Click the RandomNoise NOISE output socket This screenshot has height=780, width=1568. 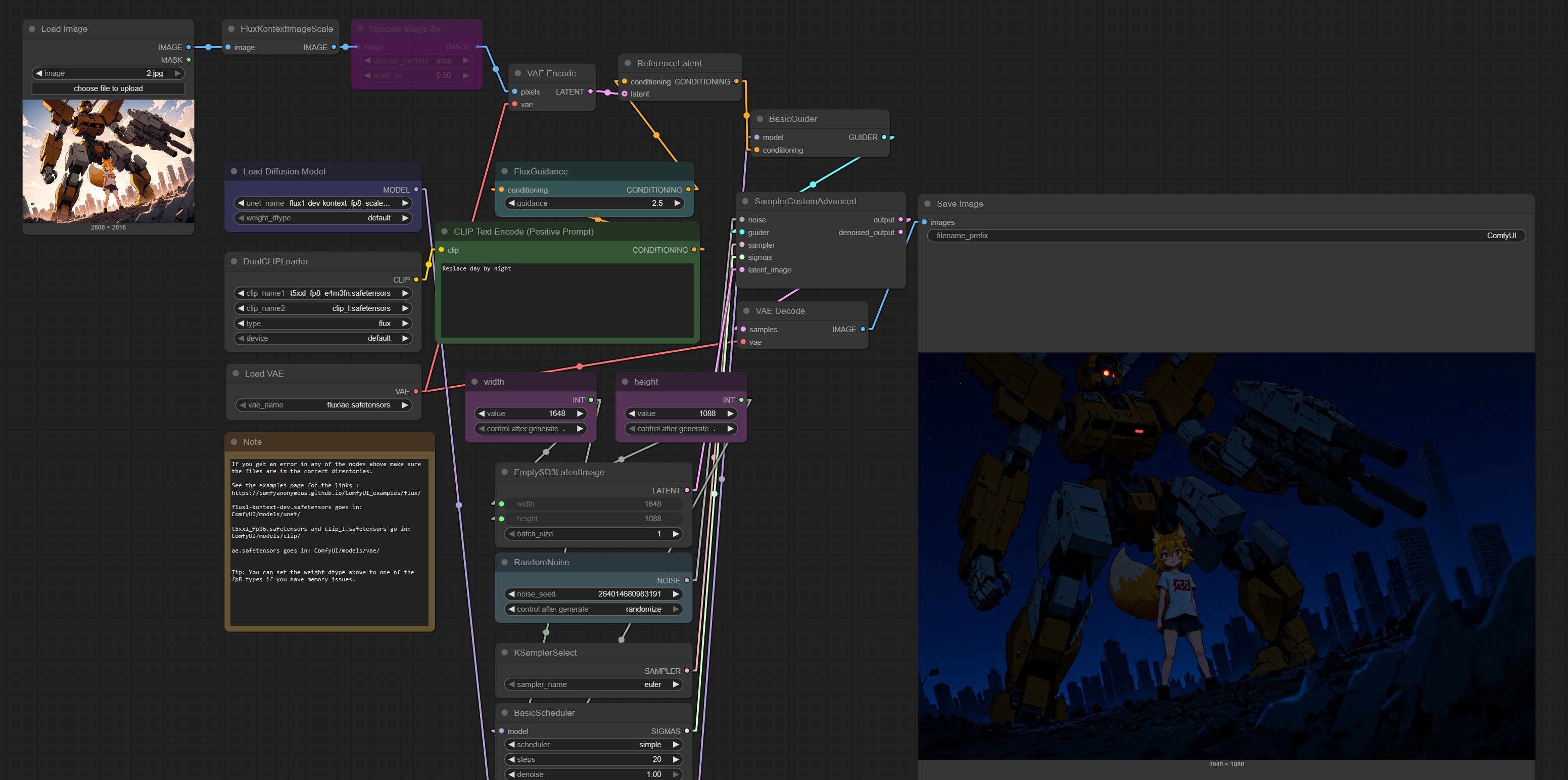tap(687, 580)
